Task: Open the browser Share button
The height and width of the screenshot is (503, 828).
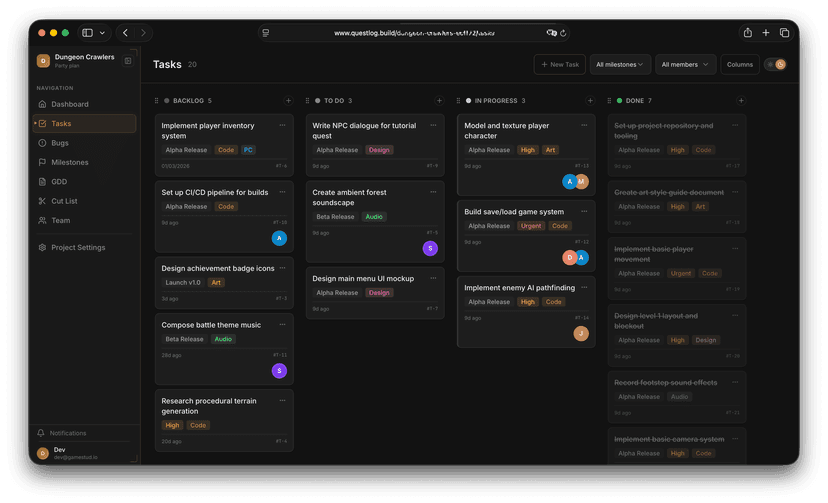Action: (x=748, y=33)
